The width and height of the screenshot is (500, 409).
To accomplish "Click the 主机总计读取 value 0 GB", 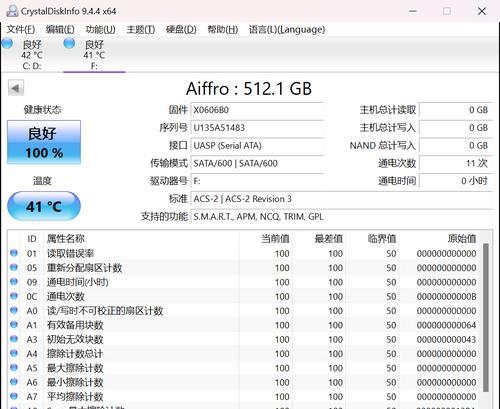I will click(x=456, y=110).
